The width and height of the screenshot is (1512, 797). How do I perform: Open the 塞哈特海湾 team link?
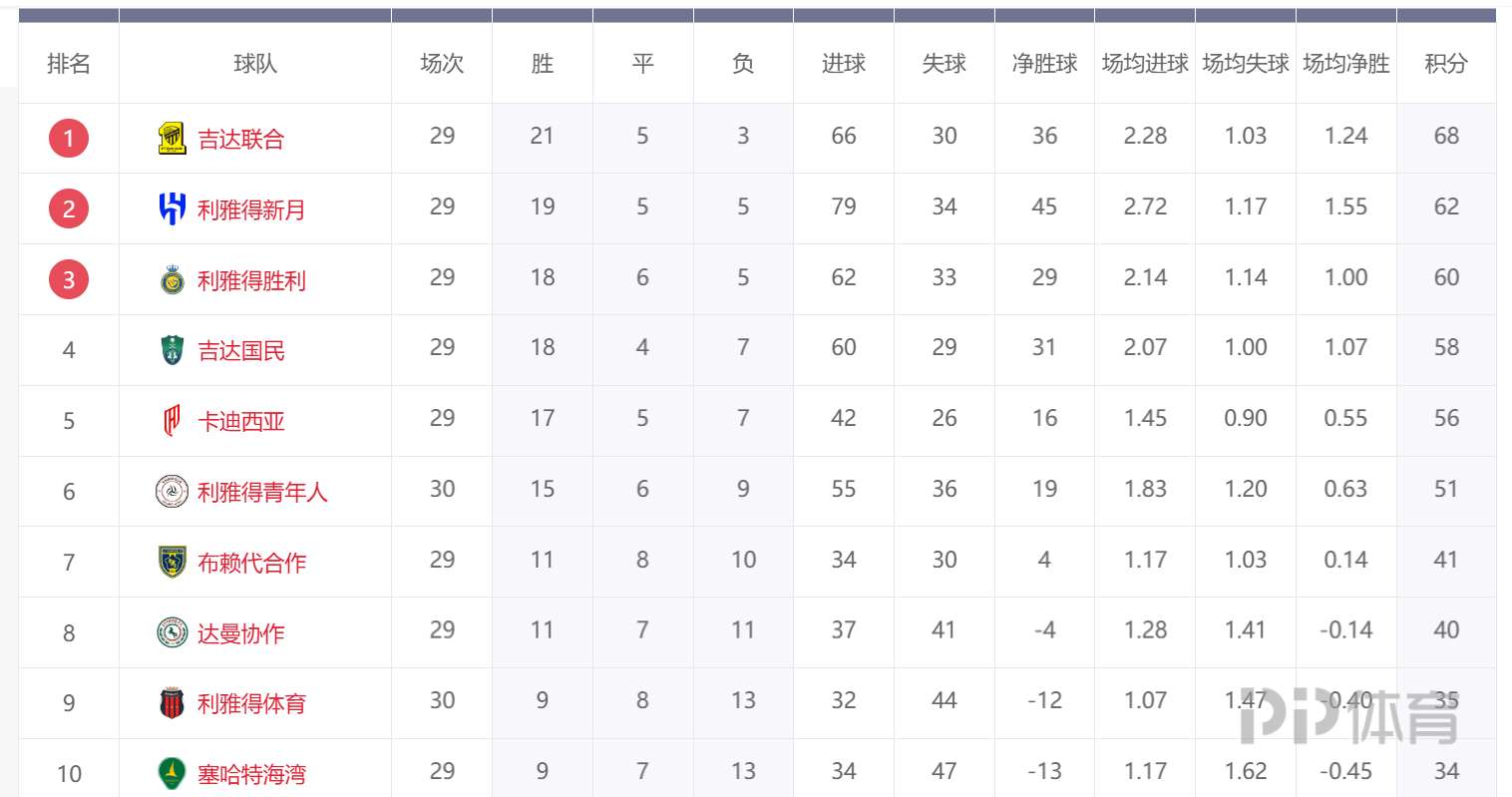[x=251, y=774]
